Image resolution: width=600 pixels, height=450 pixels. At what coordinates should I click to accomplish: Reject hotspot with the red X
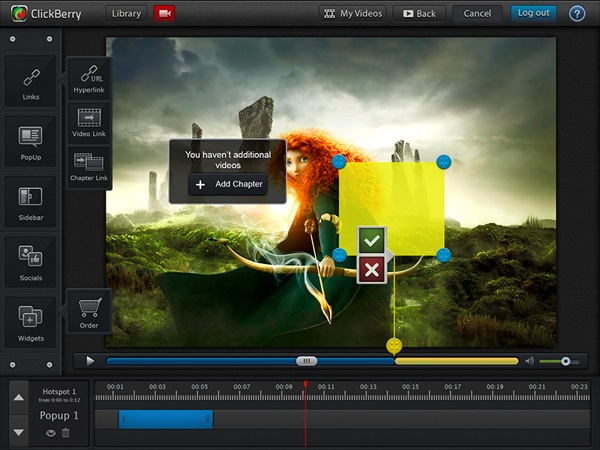pyautogui.click(x=372, y=270)
